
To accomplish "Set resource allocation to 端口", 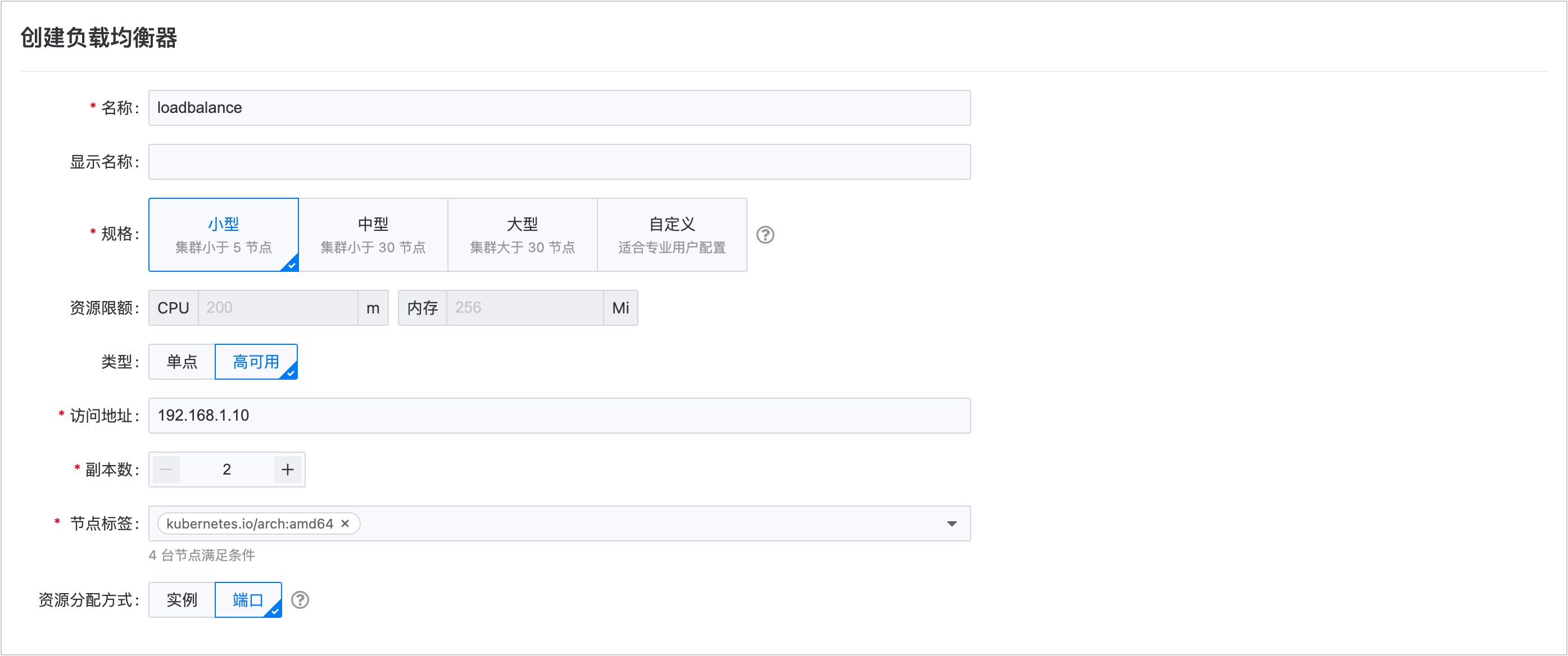I will 248,600.
